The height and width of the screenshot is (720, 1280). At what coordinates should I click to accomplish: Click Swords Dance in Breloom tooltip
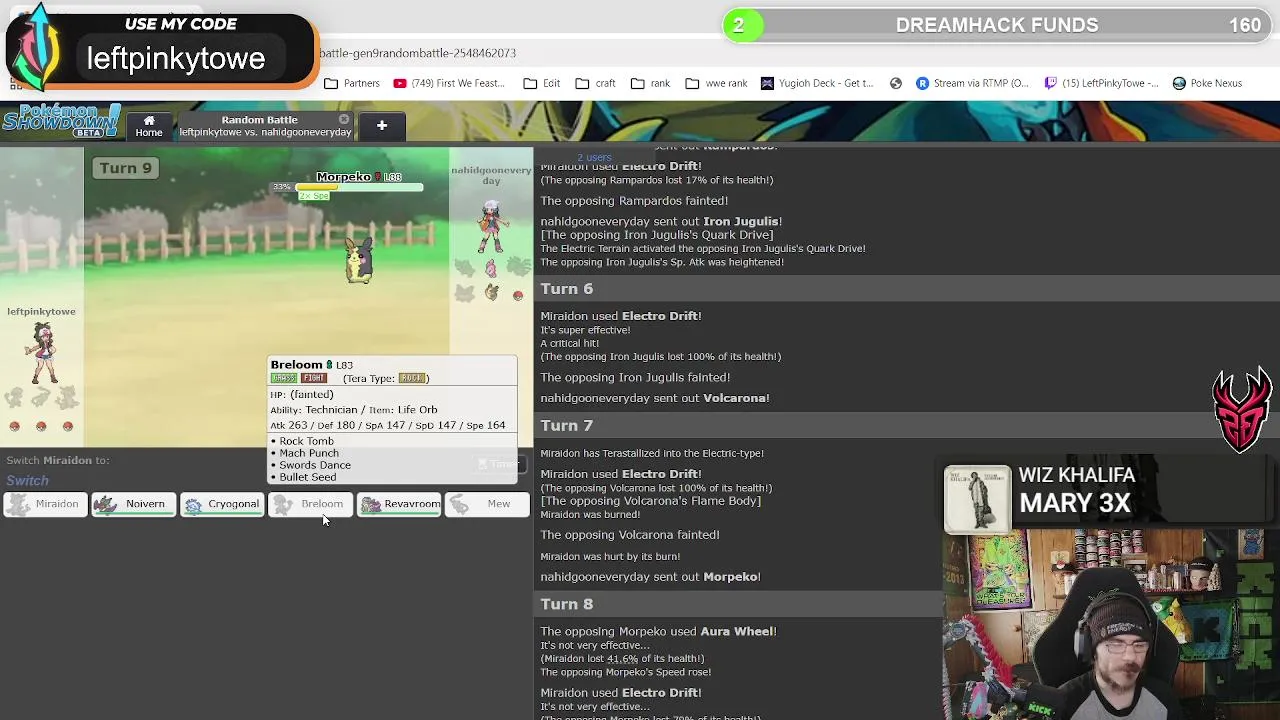pos(315,465)
